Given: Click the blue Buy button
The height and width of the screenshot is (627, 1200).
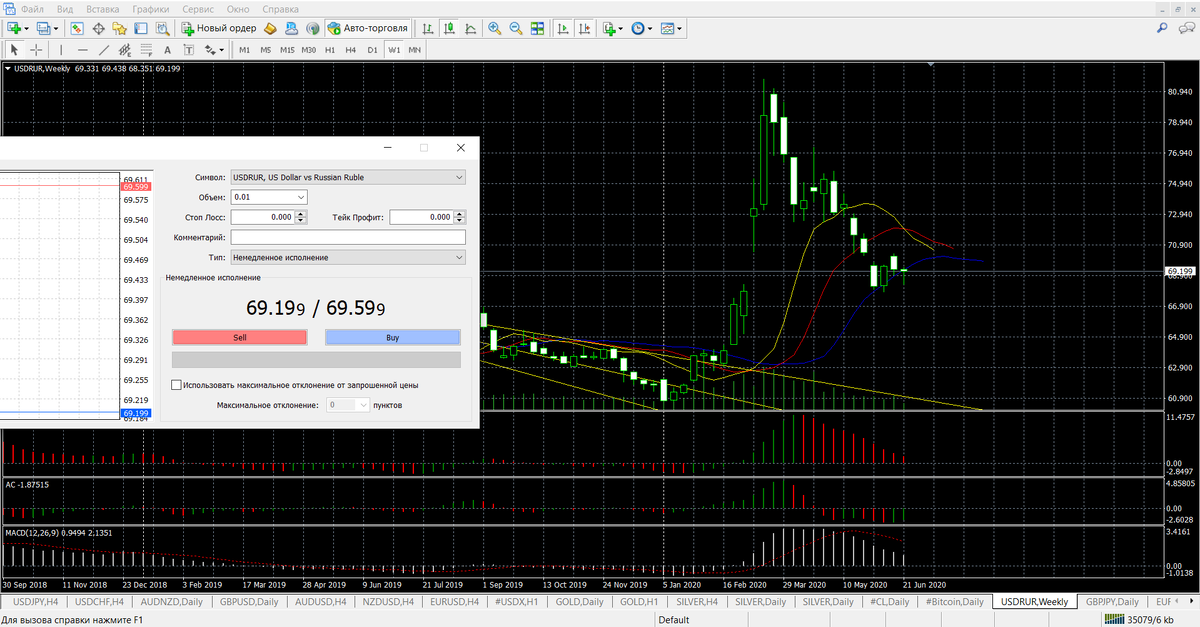Looking at the screenshot, I should pos(393,338).
